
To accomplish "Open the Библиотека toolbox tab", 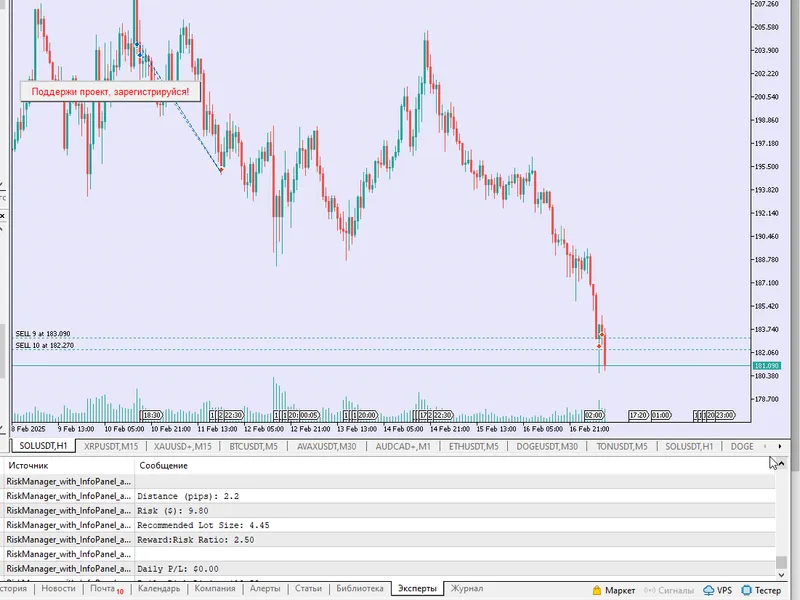I will point(360,588).
